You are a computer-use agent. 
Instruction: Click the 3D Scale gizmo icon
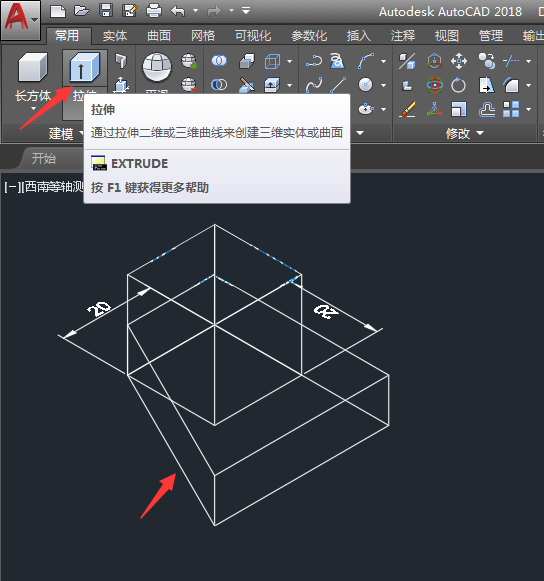pos(434,109)
